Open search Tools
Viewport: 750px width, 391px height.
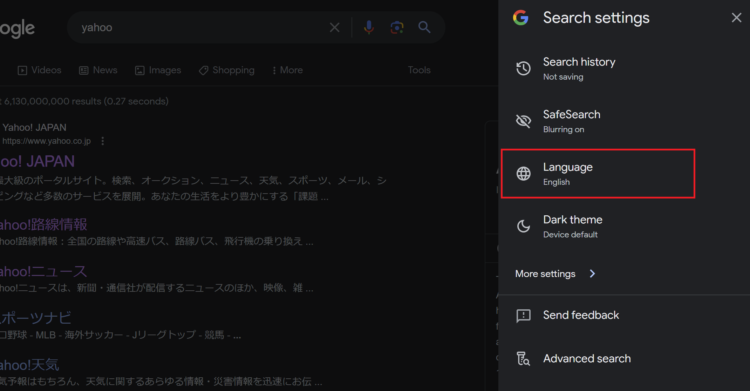click(x=419, y=70)
